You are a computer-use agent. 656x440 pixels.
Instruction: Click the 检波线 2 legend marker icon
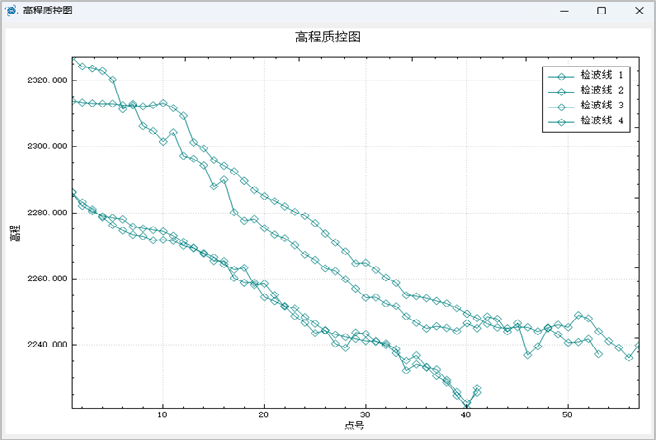561,90
